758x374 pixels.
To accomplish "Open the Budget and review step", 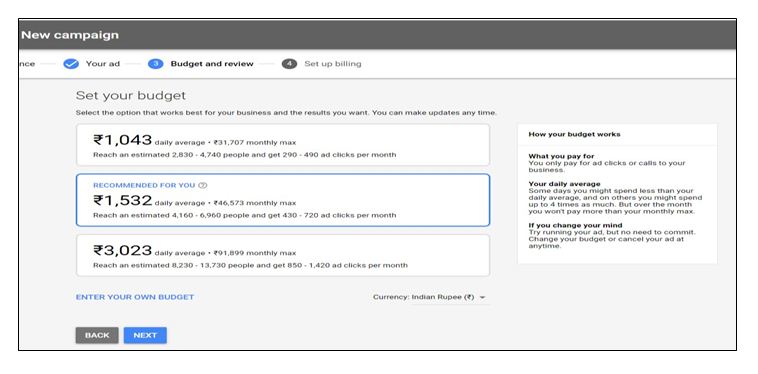I will 212,64.
